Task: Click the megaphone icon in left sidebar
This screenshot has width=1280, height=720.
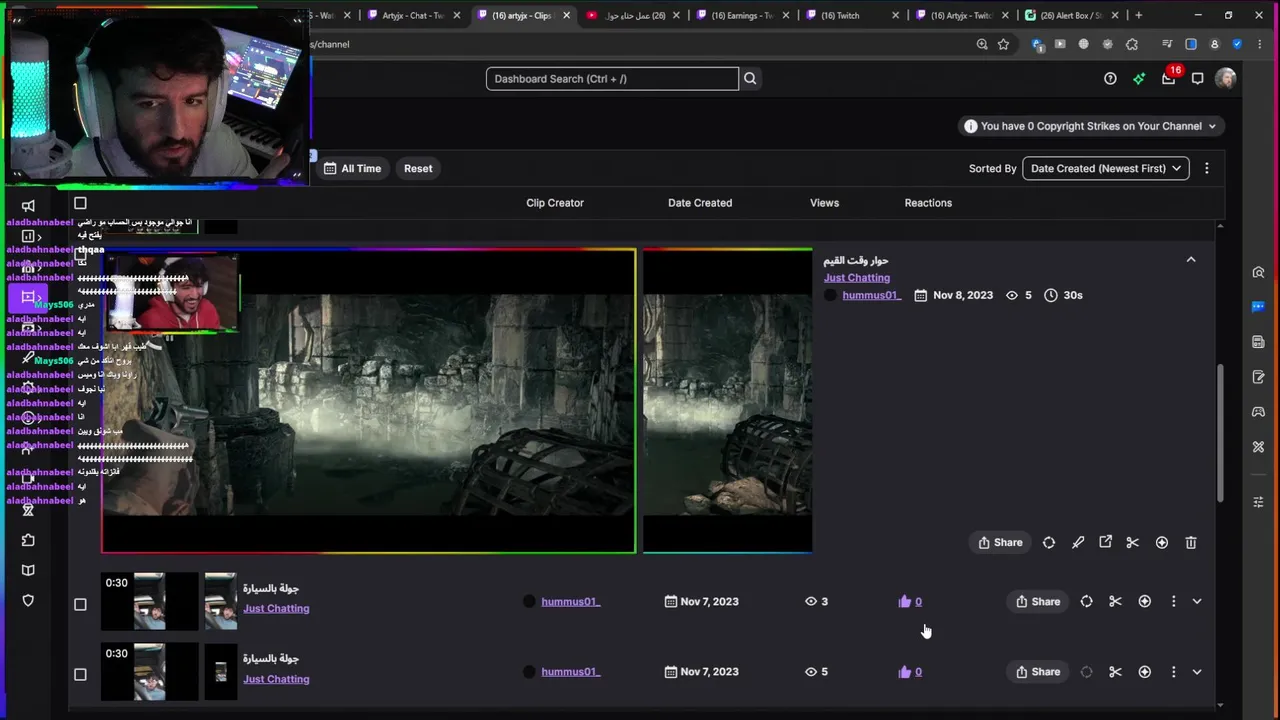Action: click(28, 206)
